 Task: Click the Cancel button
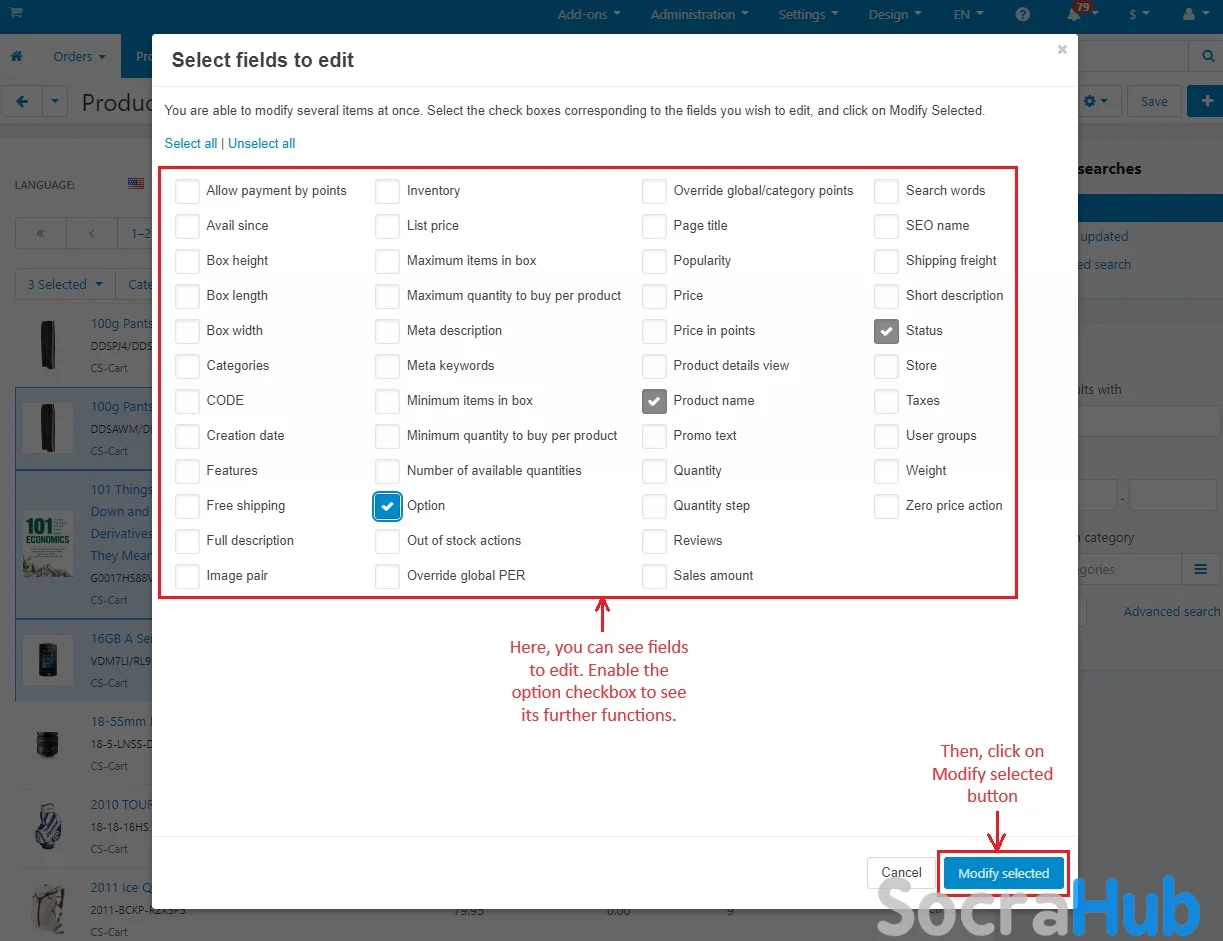tap(901, 873)
